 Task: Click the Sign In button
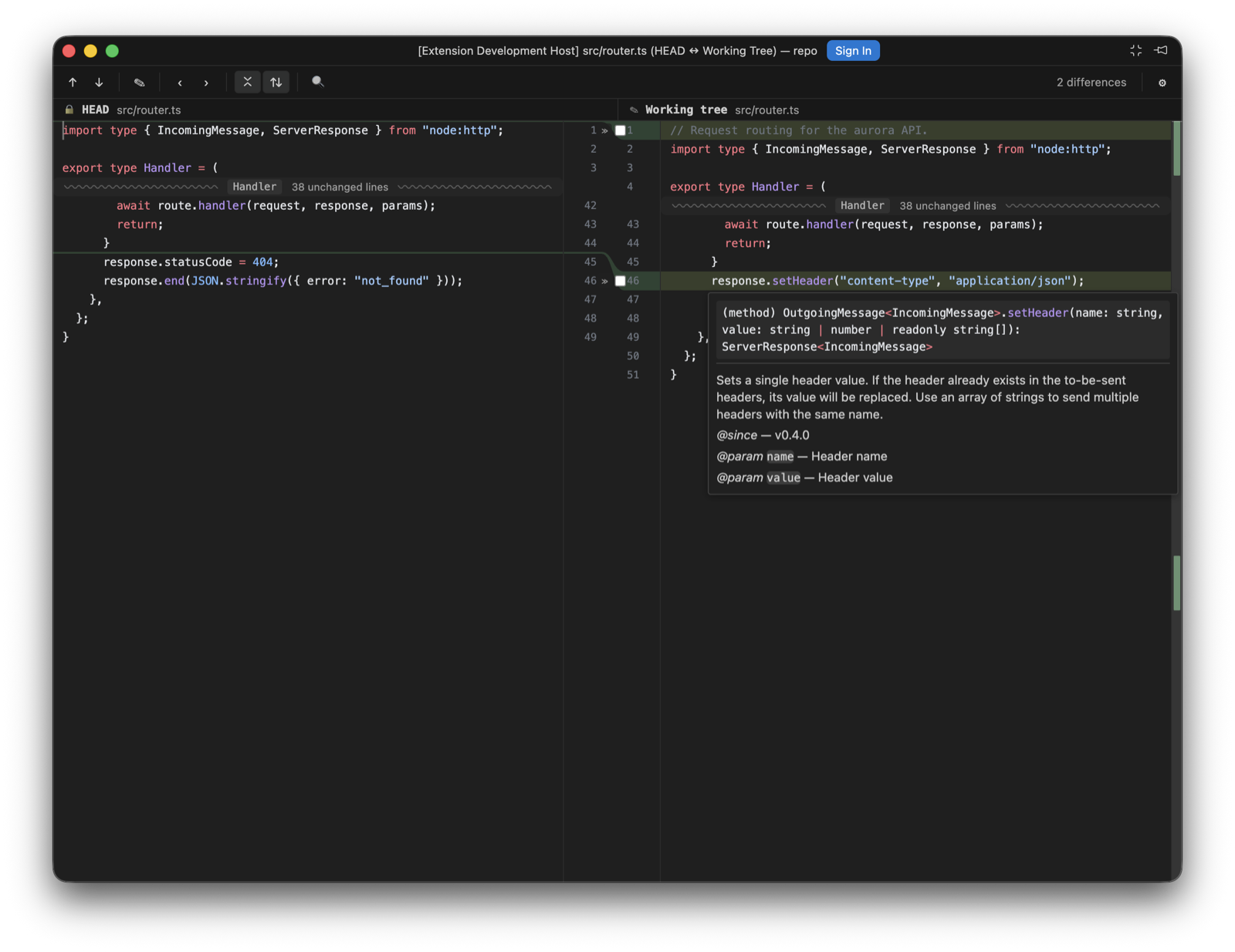click(x=853, y=51)
